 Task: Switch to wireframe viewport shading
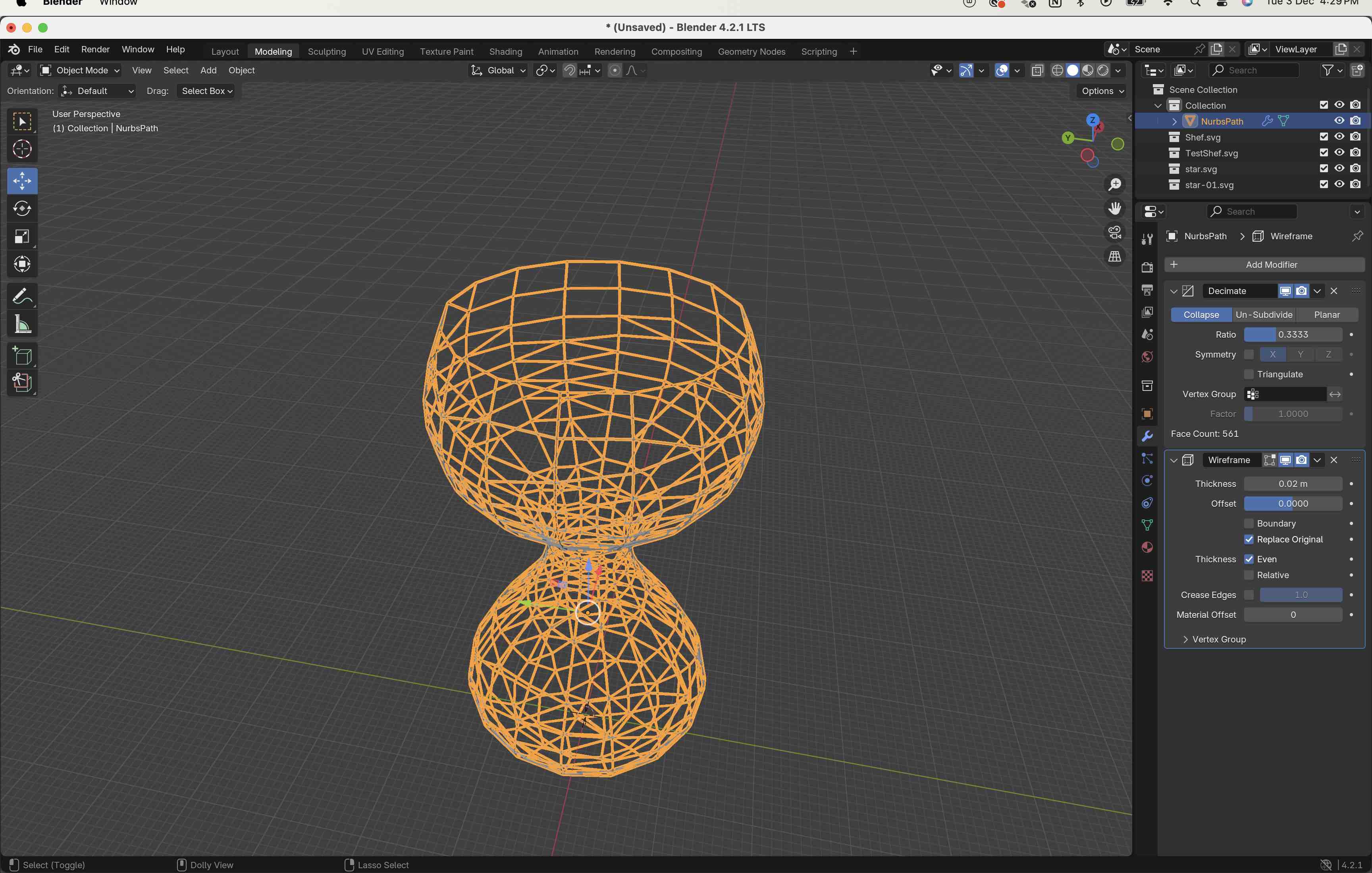click(1057, 70)
